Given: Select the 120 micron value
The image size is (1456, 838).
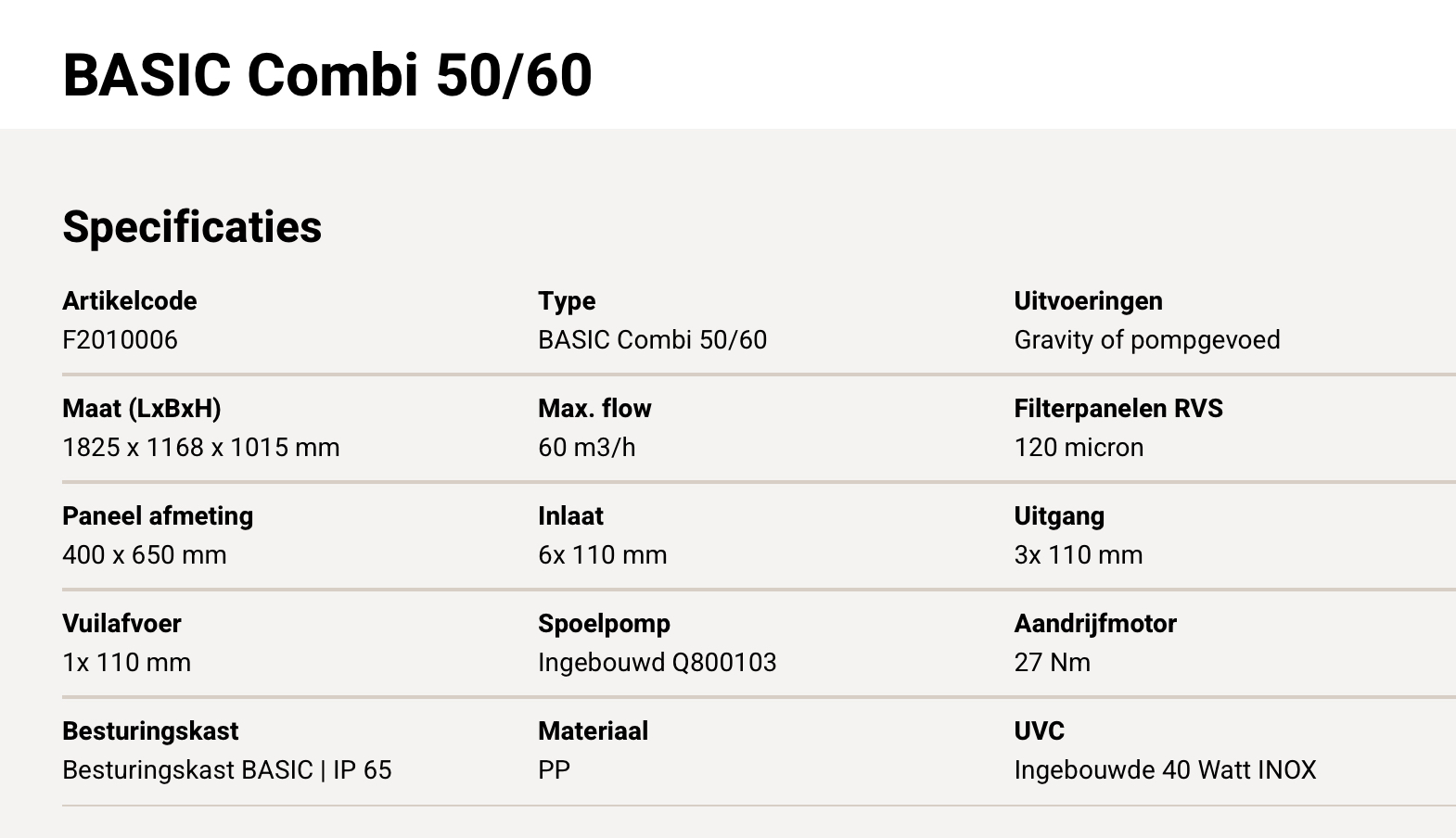Looking at the screenshot, I should [x=1079, y=448].
